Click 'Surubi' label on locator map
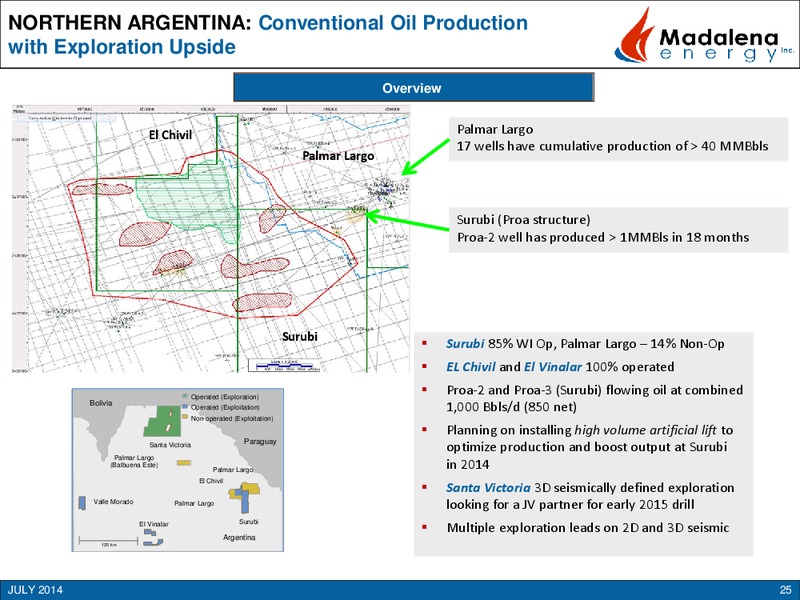Image resolution: width=800 pixels, height=600 pixels. coord(248,521)
